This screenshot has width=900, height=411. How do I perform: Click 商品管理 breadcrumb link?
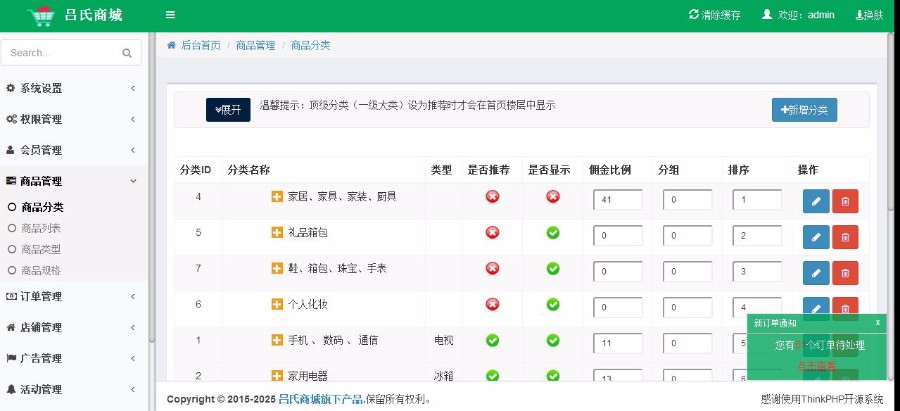pos(255,45)
